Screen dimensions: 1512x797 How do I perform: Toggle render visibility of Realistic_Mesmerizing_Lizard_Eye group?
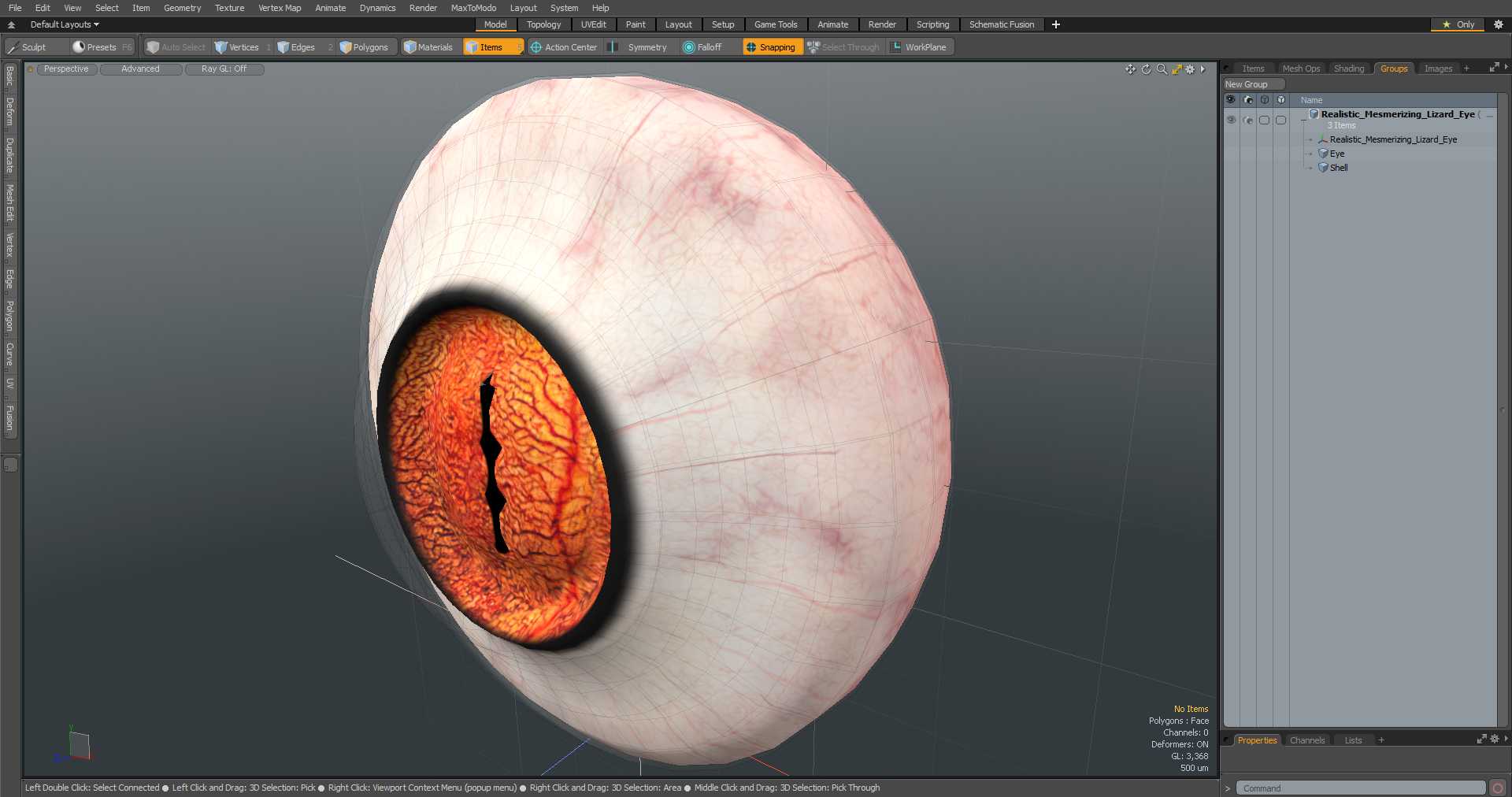pyautogui.click(x=1248, y=120)
